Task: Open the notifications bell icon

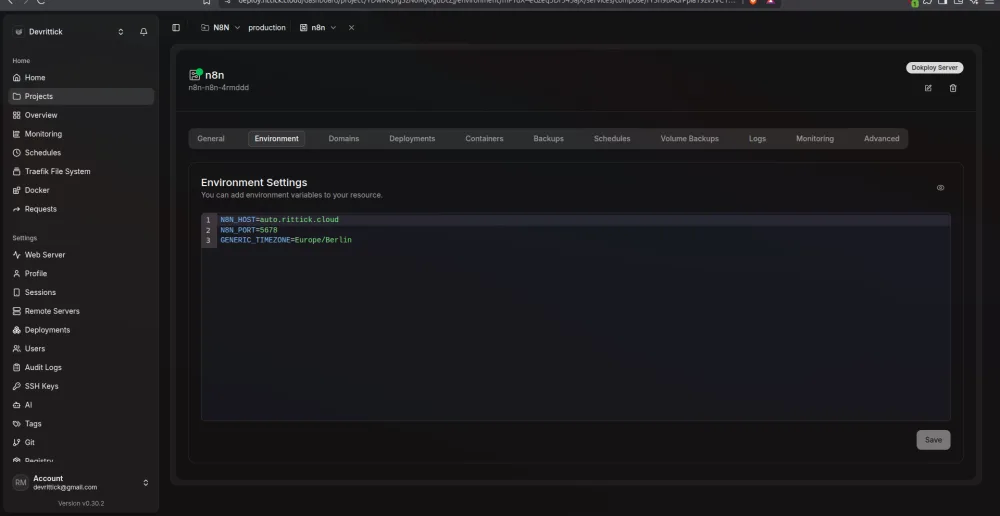Action: tap(143, 32)
